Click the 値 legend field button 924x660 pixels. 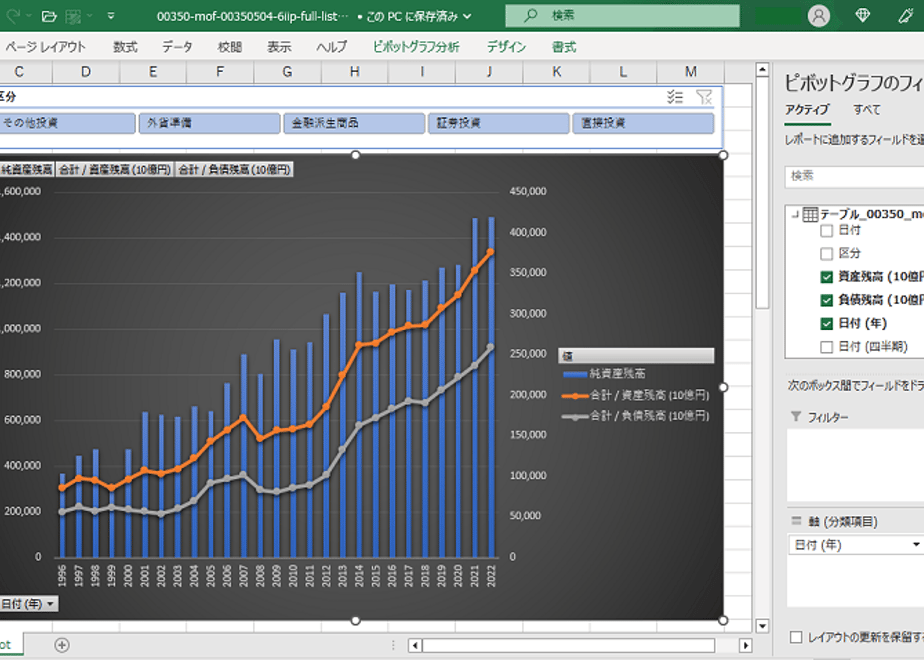click(636, 356)
